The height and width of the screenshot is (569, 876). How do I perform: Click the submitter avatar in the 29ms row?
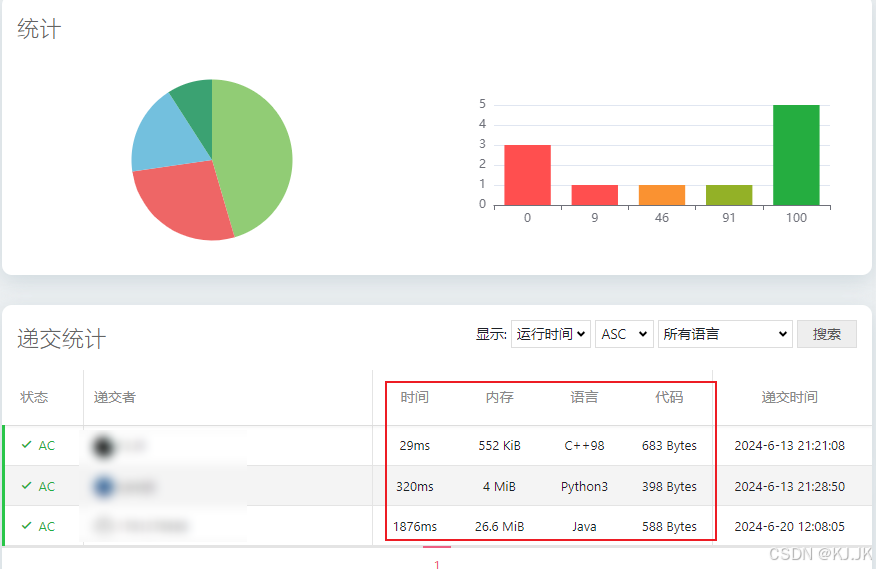click(x=104, y=446)
